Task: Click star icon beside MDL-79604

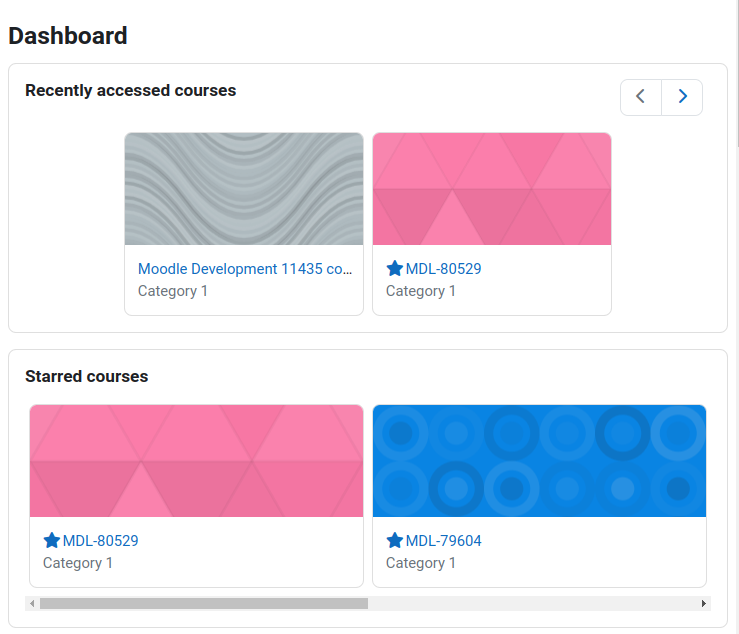Action: pyautogui.click(x=394, y=541)
